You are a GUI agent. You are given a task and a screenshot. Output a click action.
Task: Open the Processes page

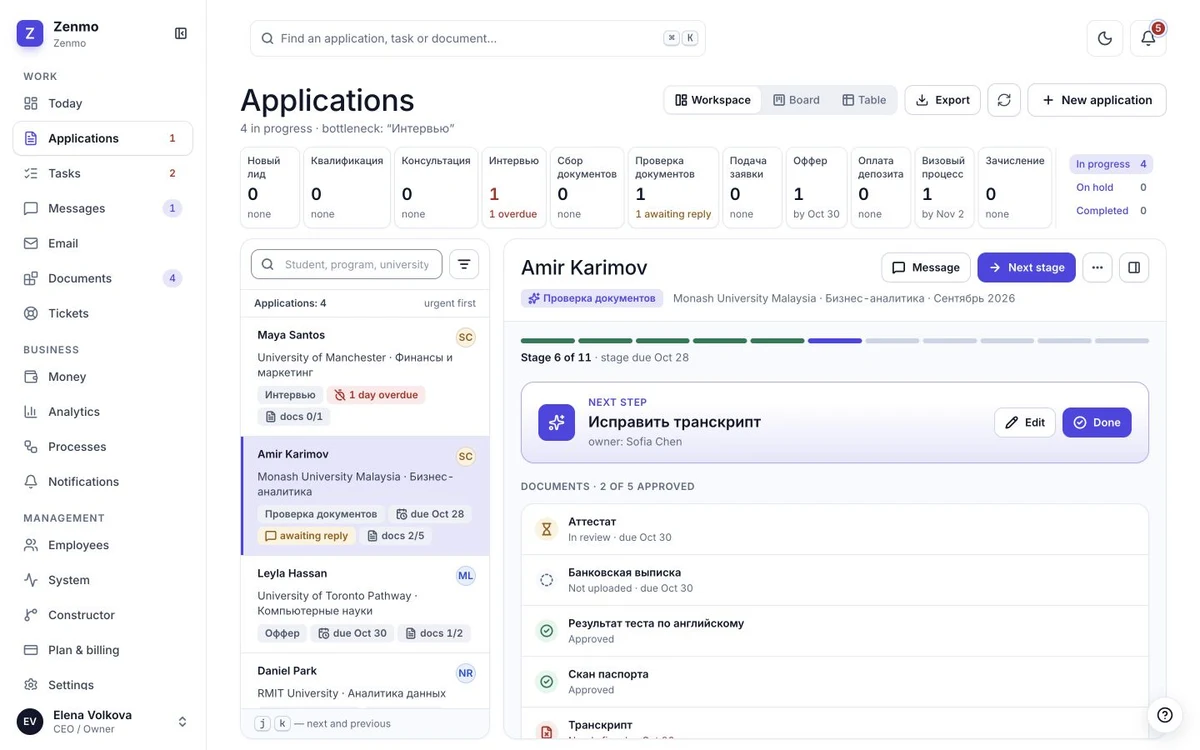pyautogui.click(x=103, y=447)
